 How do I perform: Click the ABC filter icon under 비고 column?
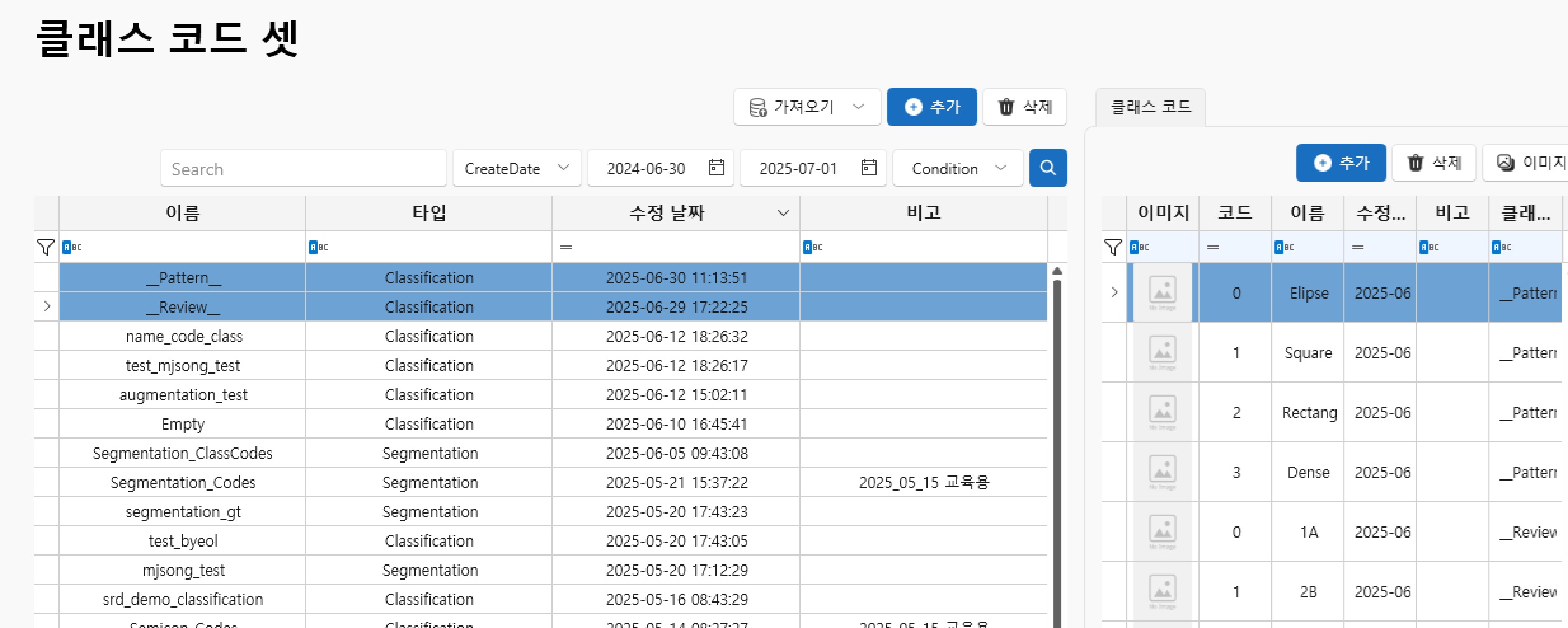[813, 247]
